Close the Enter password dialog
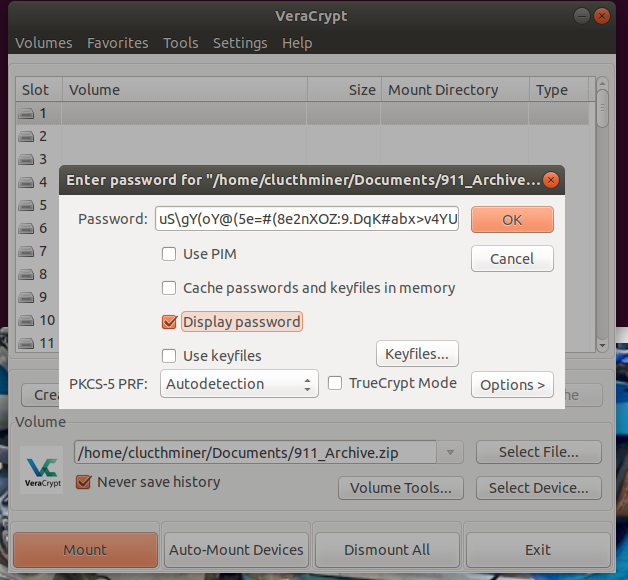 (551, 180)
